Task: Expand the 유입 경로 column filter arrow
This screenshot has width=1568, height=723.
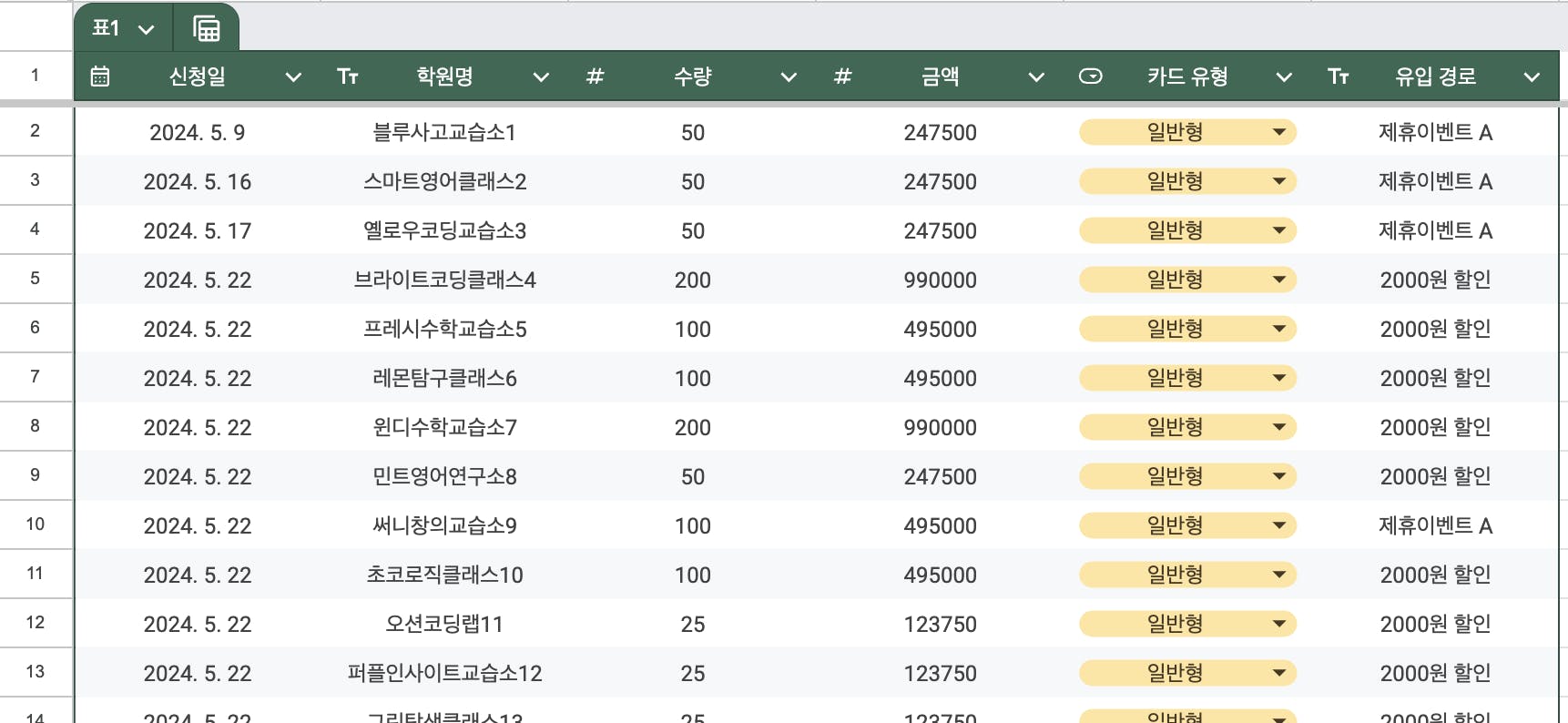Action: 1532,77
